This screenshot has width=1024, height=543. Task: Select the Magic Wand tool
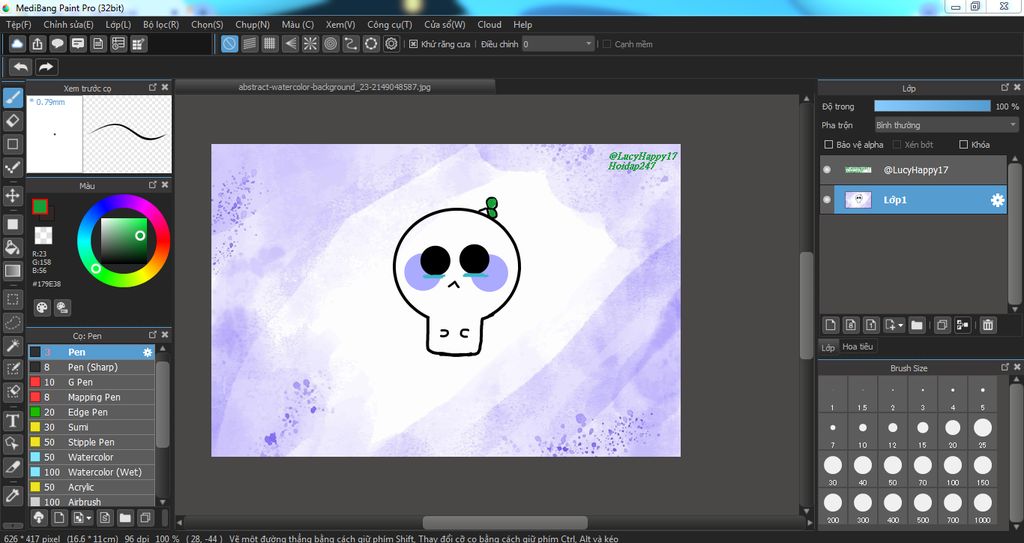(x=12, y=345)
